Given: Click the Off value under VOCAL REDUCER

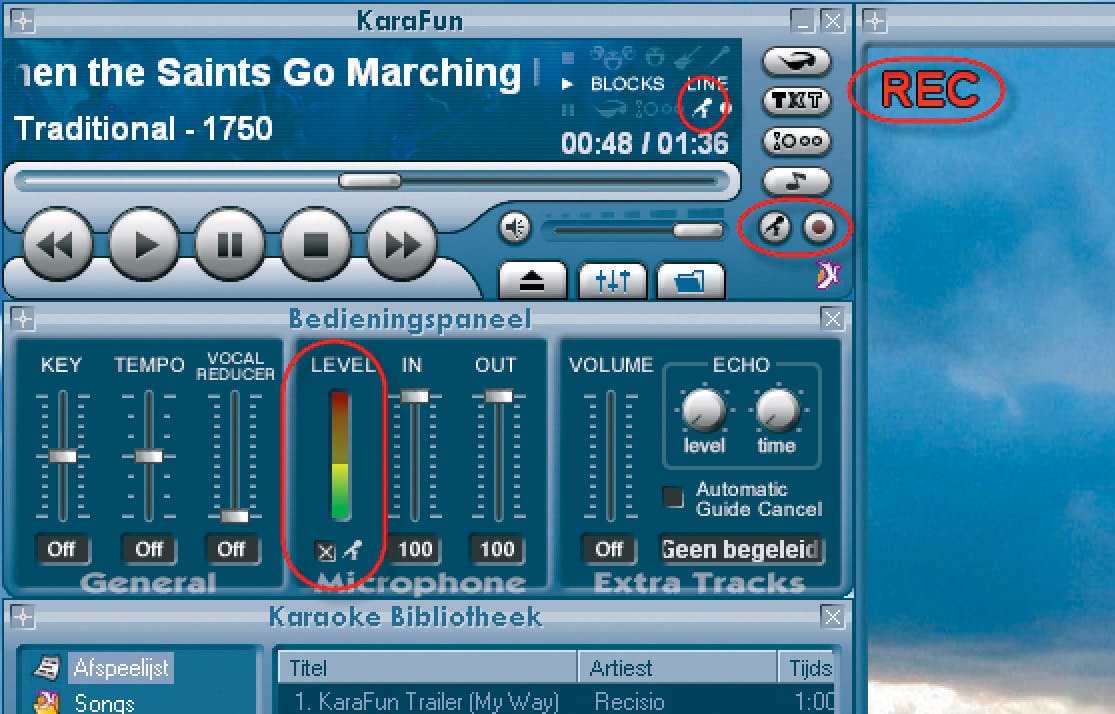Looking at the screenshot, I should tap(231, 549).
